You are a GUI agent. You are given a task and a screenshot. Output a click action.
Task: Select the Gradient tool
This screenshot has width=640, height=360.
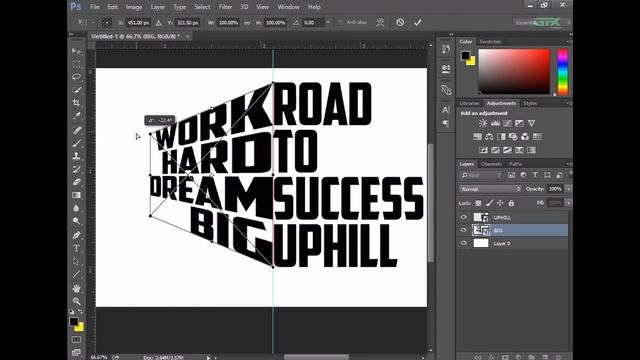coord(76,195)
